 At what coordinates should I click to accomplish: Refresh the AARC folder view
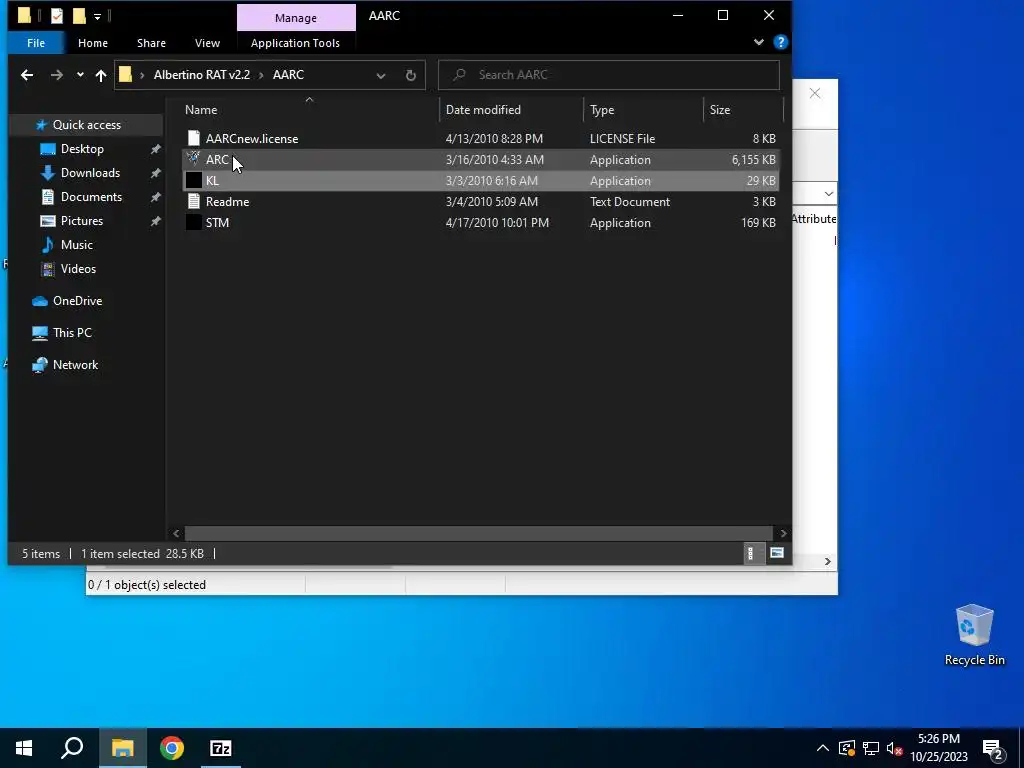pos(411,75)
